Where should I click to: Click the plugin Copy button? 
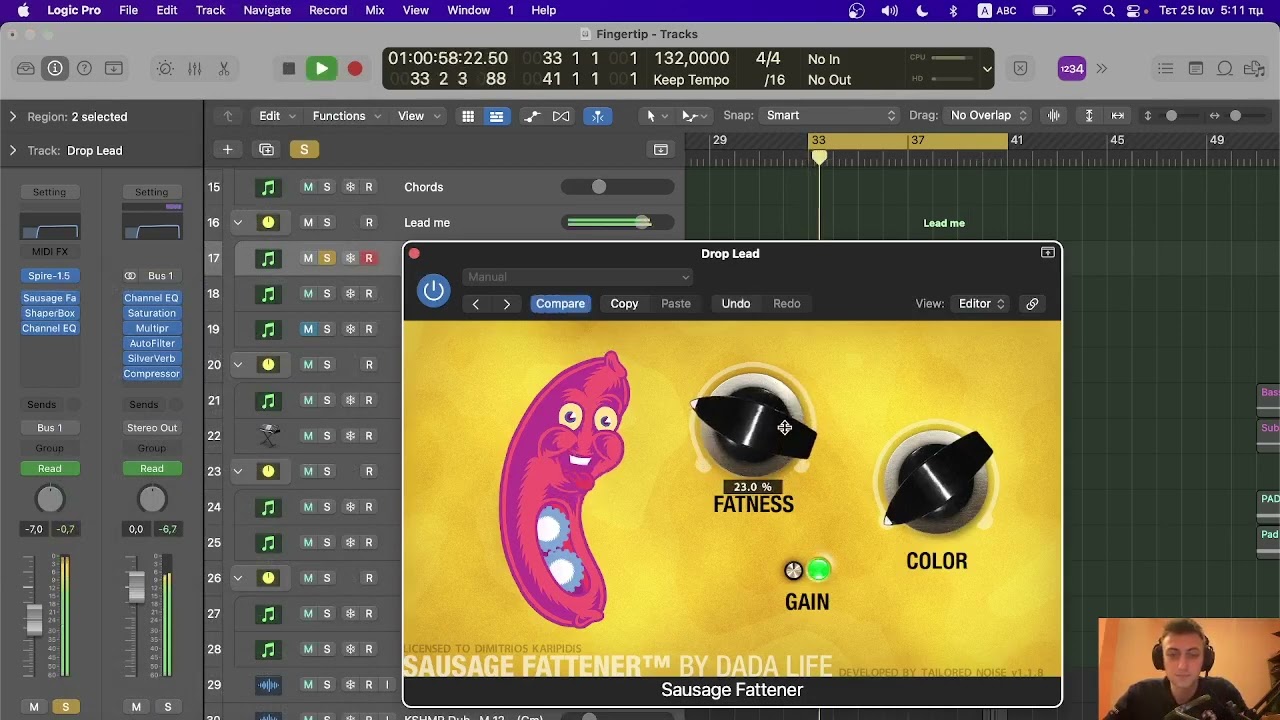tap(624, 304)
